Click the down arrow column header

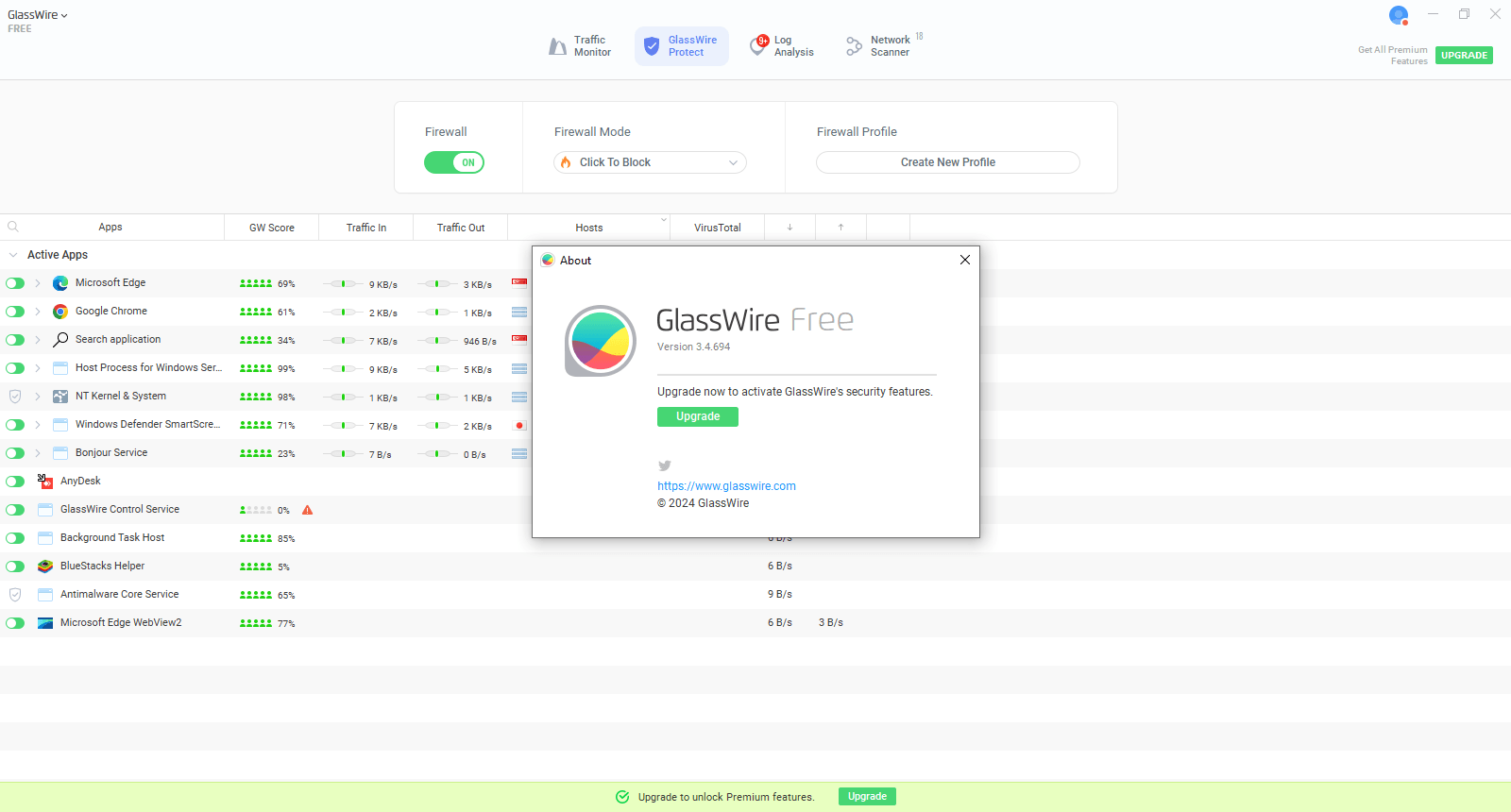(x=789, y=228)
